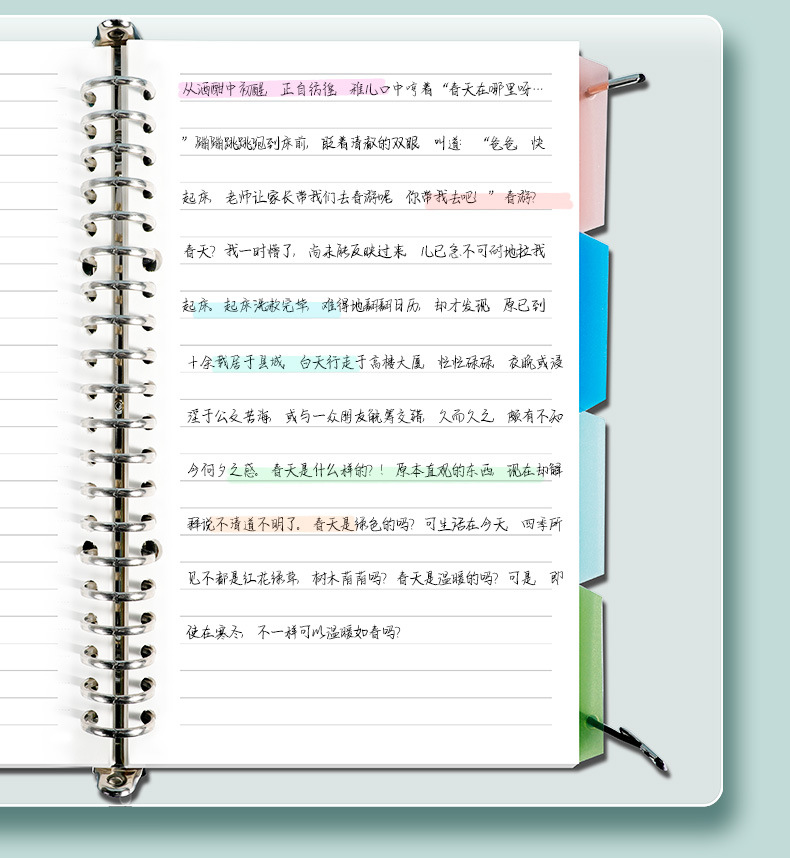Click the text "树木苗苗吗?"
Image resolution: width=790 pixels, height=858 pixels.
tap(350, 578)
